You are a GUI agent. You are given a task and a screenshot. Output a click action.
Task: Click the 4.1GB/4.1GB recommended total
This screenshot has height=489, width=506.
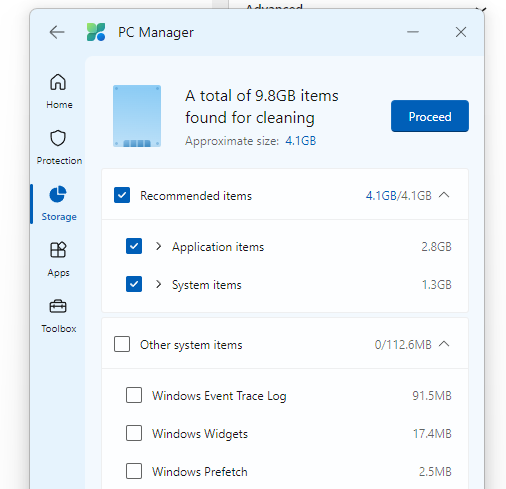(399, 196)
